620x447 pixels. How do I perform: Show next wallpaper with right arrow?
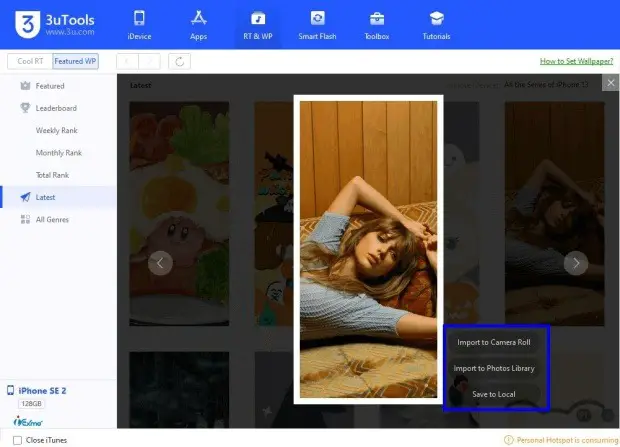576,263
